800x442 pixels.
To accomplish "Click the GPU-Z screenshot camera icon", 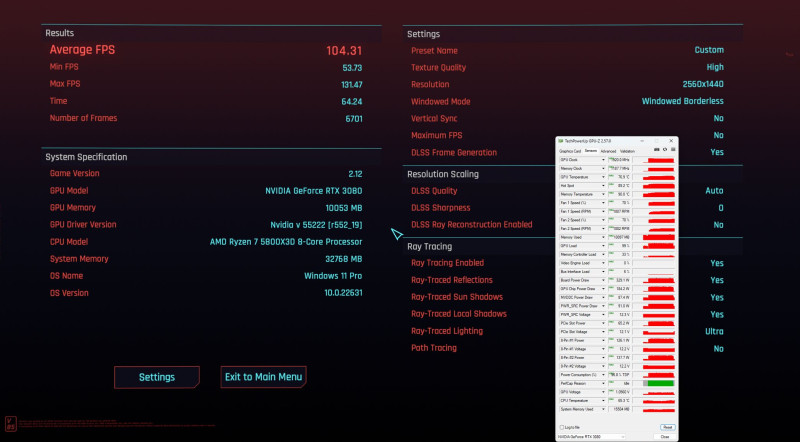I will pyautogui.click(x=657, y=150).
